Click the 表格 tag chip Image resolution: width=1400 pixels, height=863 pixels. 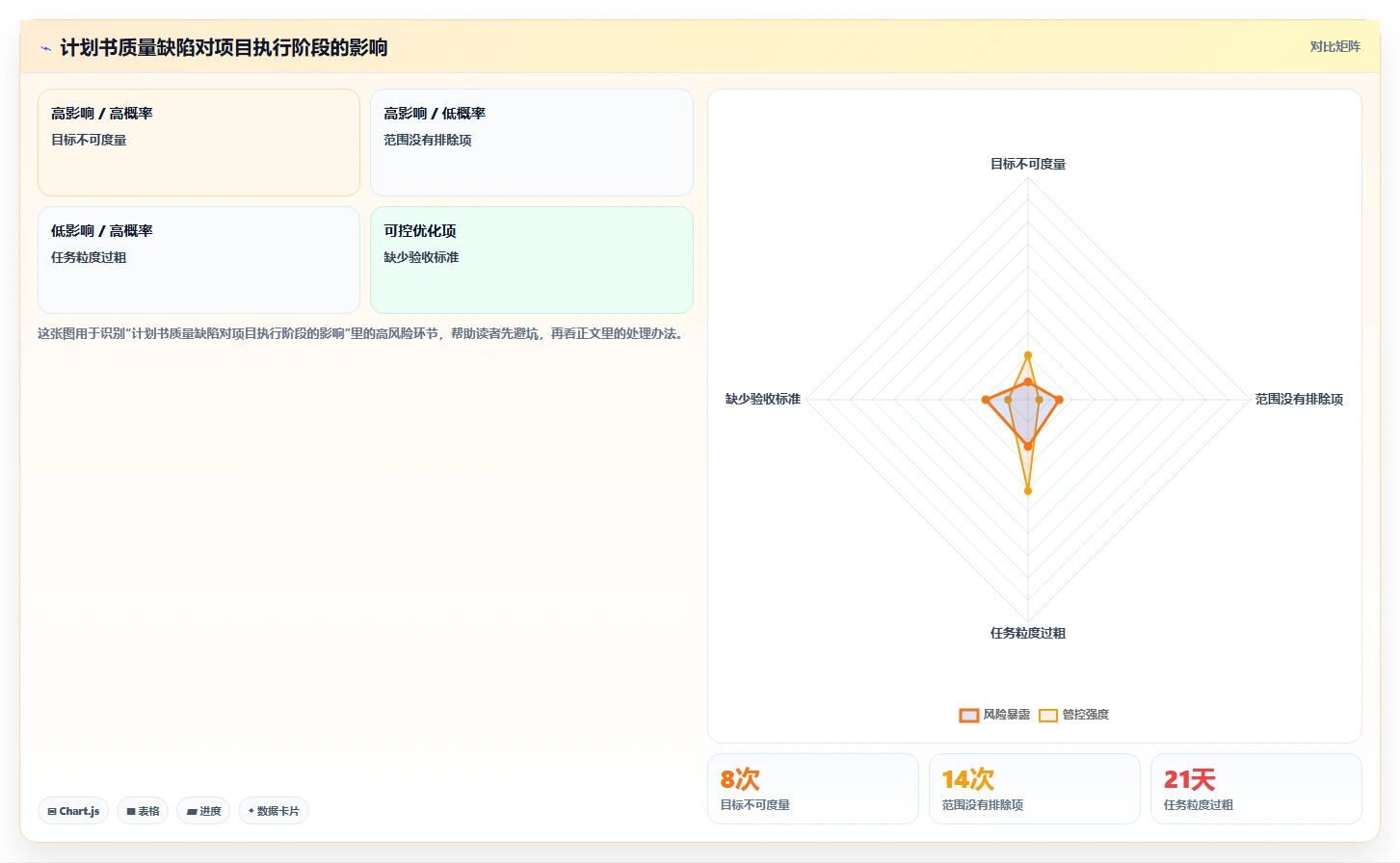coord(143,811)
